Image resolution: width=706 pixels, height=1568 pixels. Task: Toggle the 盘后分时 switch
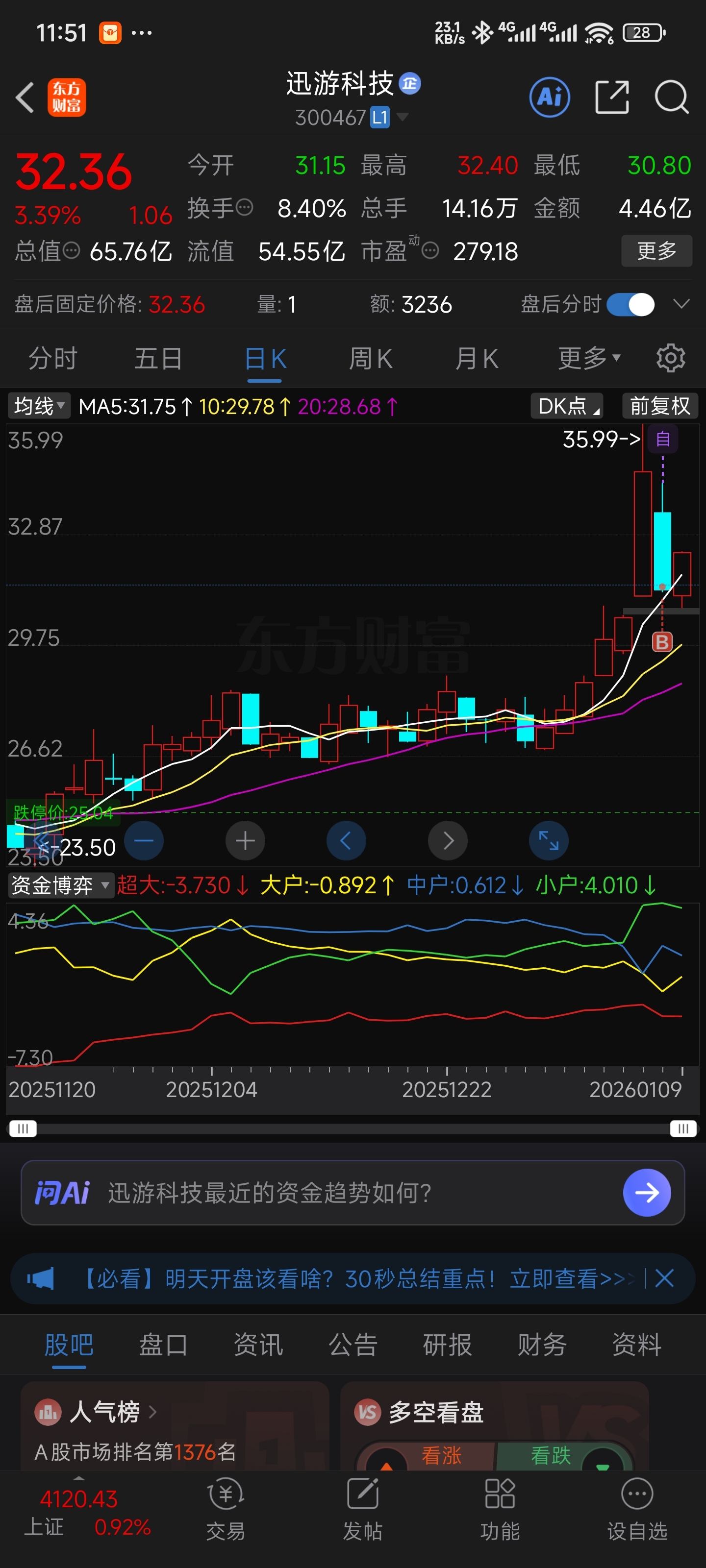point(630,304)
